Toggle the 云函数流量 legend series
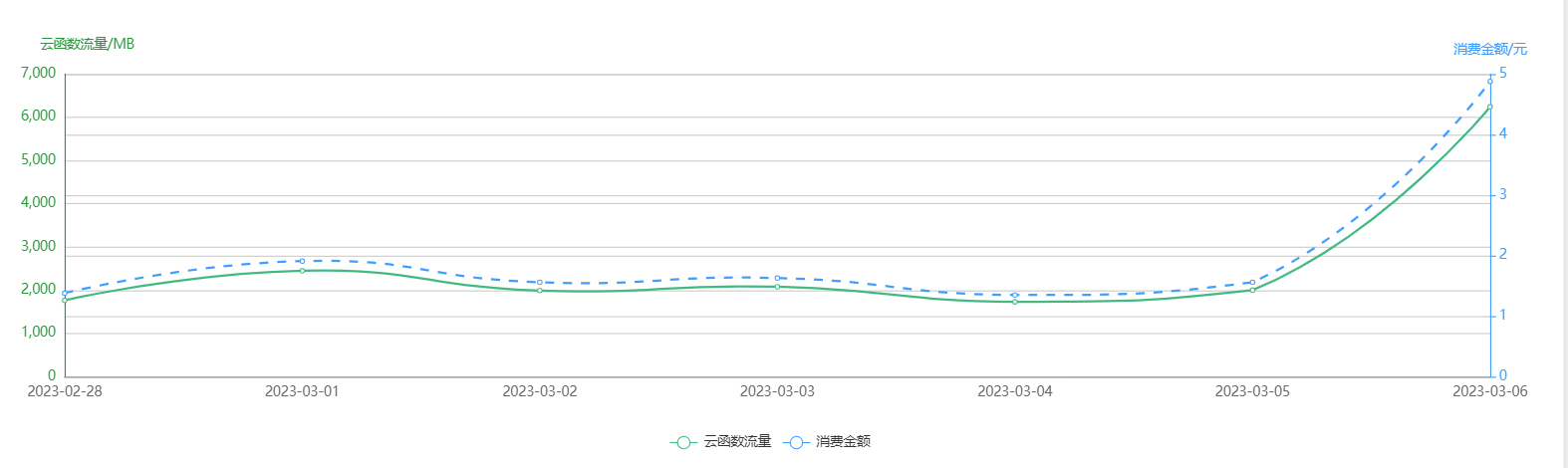Viewport: 1568px width, 468px height. [x=720, y=442]
